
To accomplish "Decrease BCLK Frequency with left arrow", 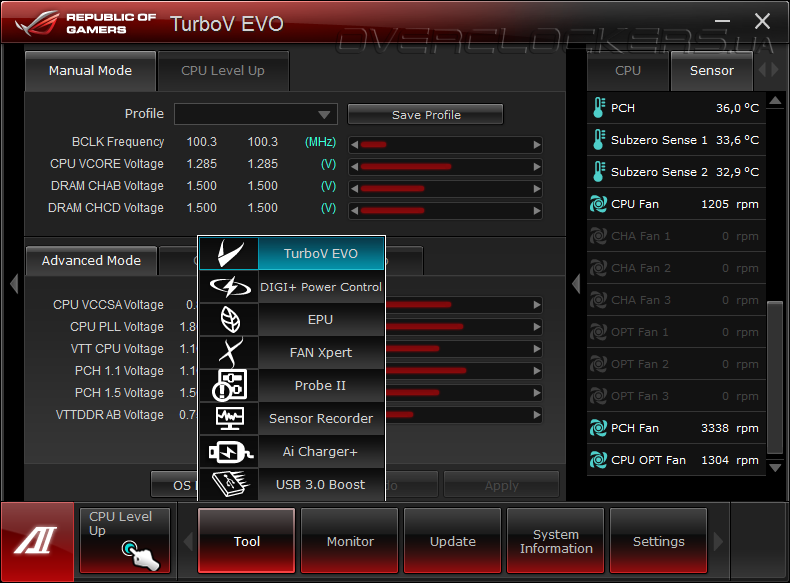I will point(354,145).
